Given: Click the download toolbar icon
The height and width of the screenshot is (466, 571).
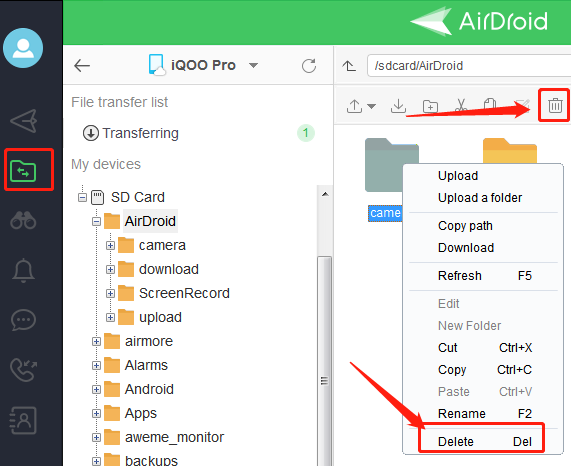Looking at the screenshot, I should [x=398, y=106].
